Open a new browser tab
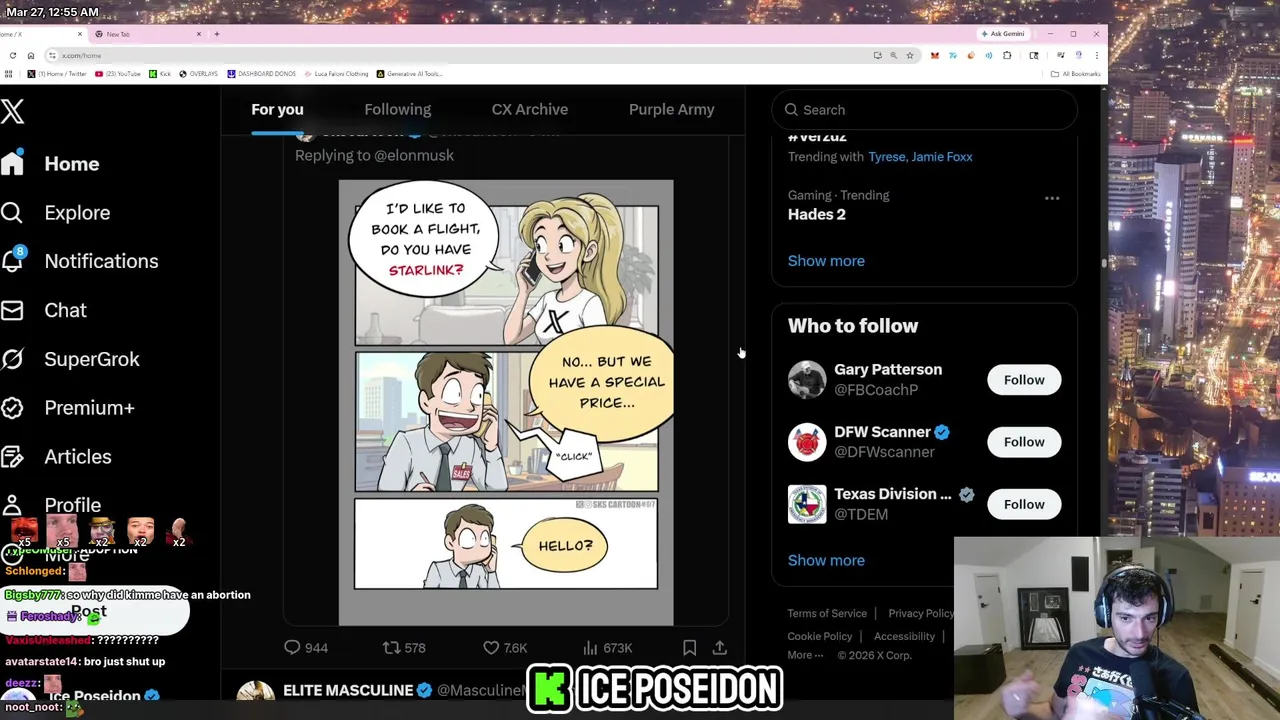The height and width of the screenshot is (720, 1280). pyautogui.click(x=216, y=34)
